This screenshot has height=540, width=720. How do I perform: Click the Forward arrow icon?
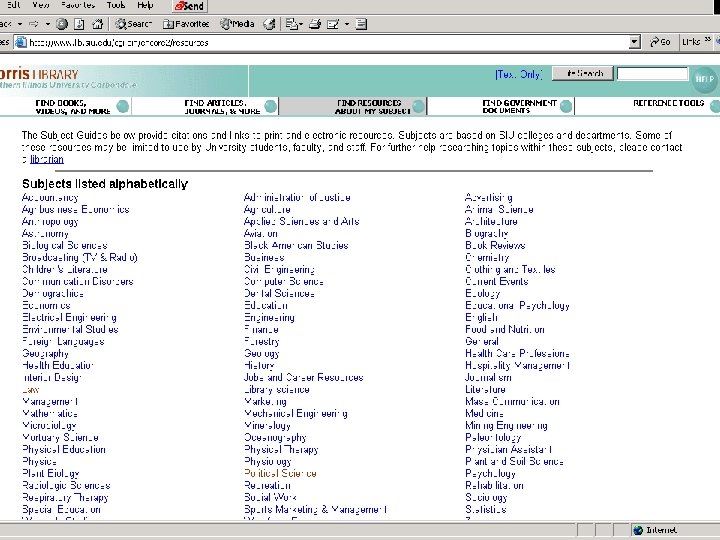tap(34, 24)
